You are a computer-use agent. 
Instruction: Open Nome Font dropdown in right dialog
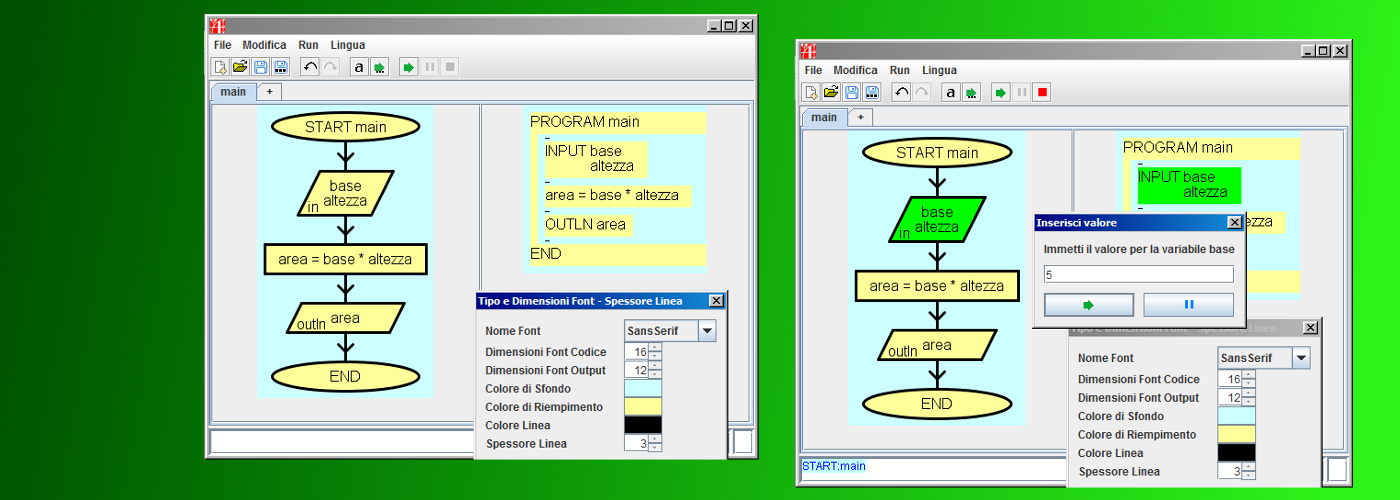click(1301, 357)
